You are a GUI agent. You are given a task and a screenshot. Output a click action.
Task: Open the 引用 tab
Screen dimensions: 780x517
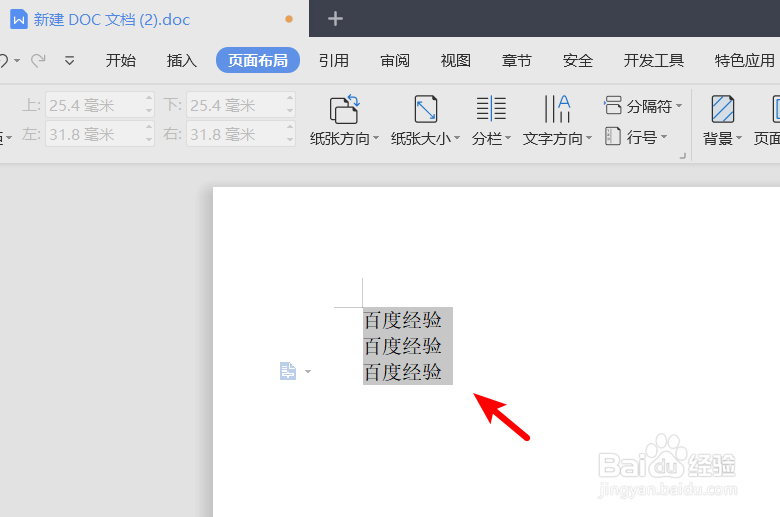[334, 61]
